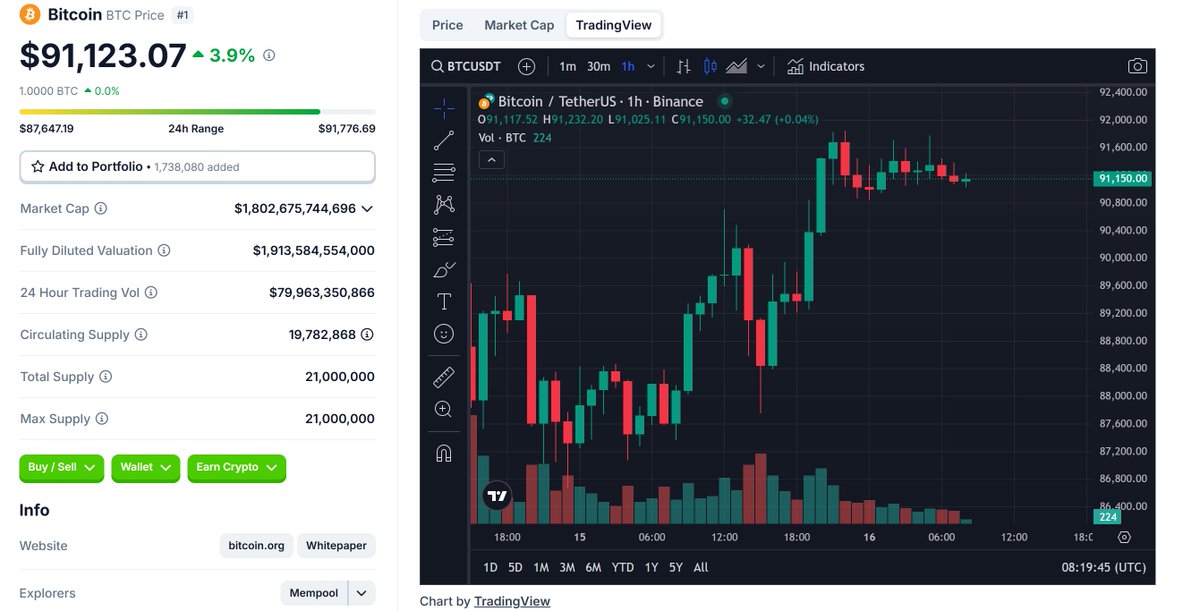The width and height of the screenshot is (1200, 611).
Task: Set the date range to 1M
Action: (x=541, y=567)
